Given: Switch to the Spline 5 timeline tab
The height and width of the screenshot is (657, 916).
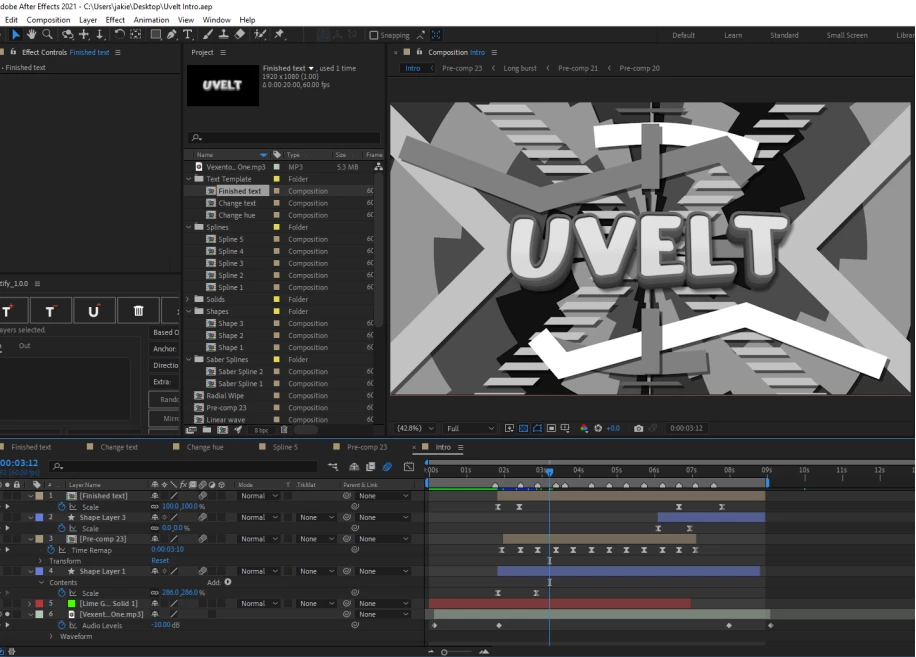Looking at the screenshot, I should pos(285,447).
